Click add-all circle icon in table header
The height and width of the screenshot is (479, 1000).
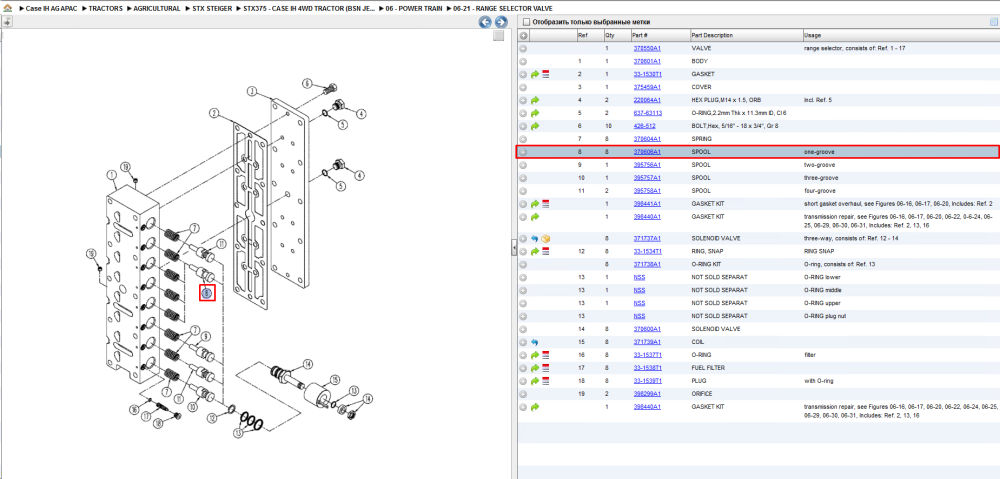pyautogui.click(x=523, y=36)
